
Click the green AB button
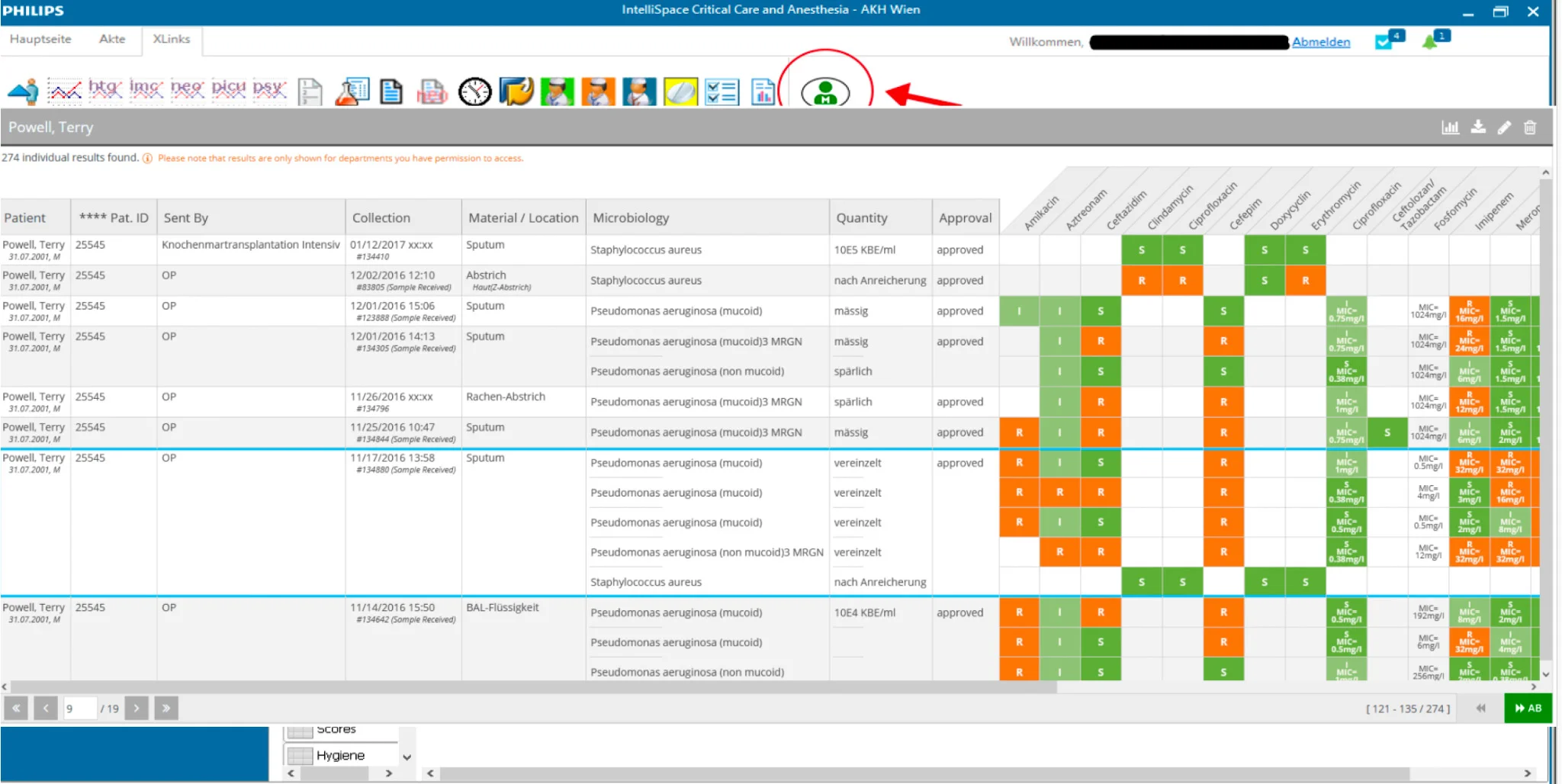click(1528, 708)
